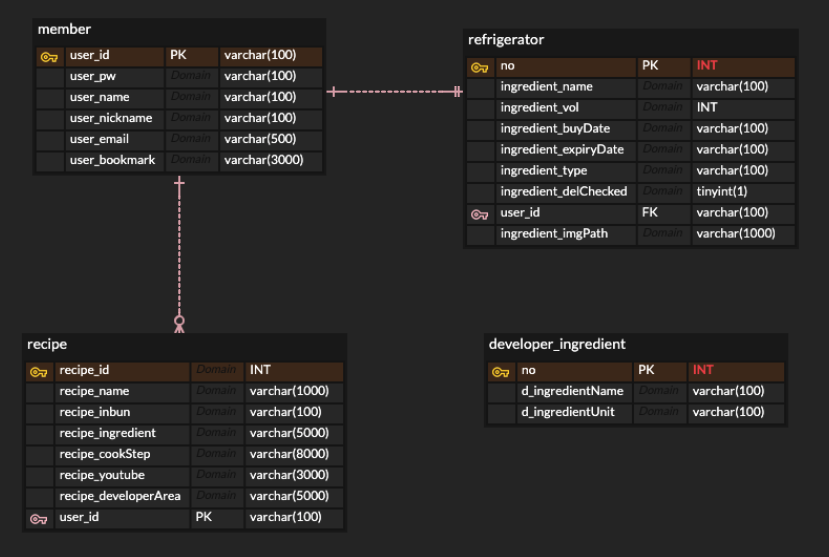Select the developer_ingredient table title
Image resolution: width=829 pixels, height=557 pixels.
click(557, 344)
